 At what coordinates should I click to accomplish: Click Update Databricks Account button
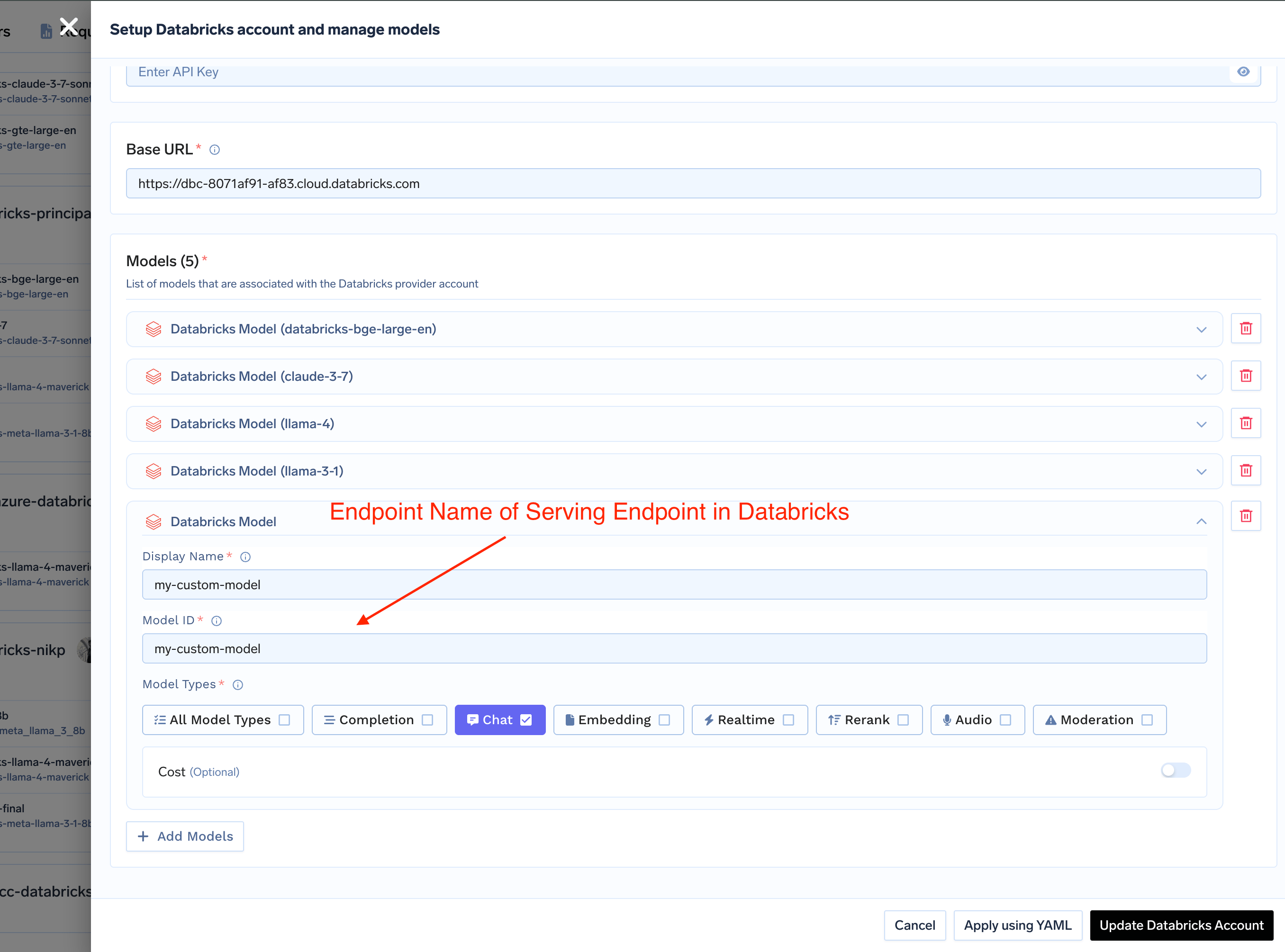(x=1181, y=925)
